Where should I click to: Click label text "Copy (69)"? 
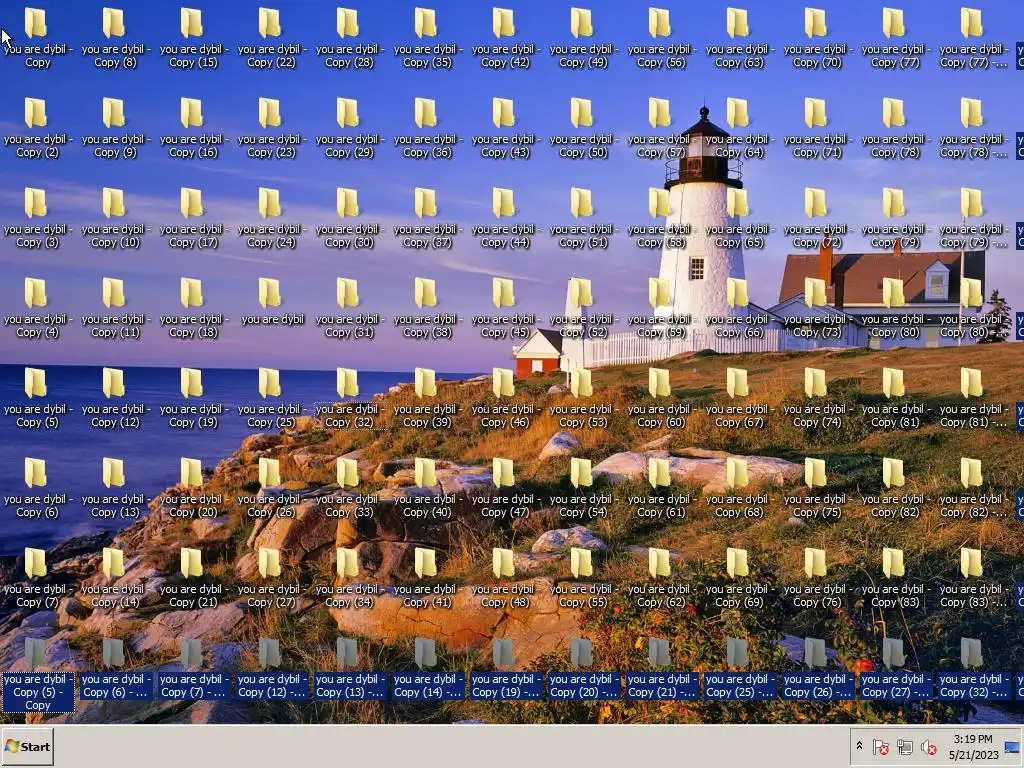[x=739, y=603]
